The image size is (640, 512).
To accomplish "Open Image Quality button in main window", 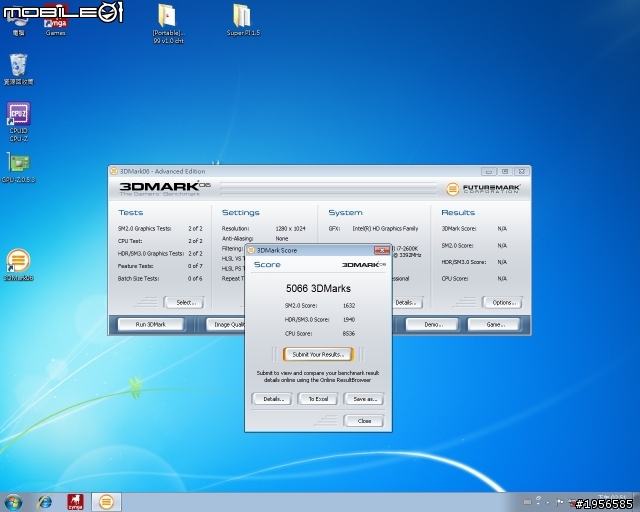I will (x=225, y=325).
